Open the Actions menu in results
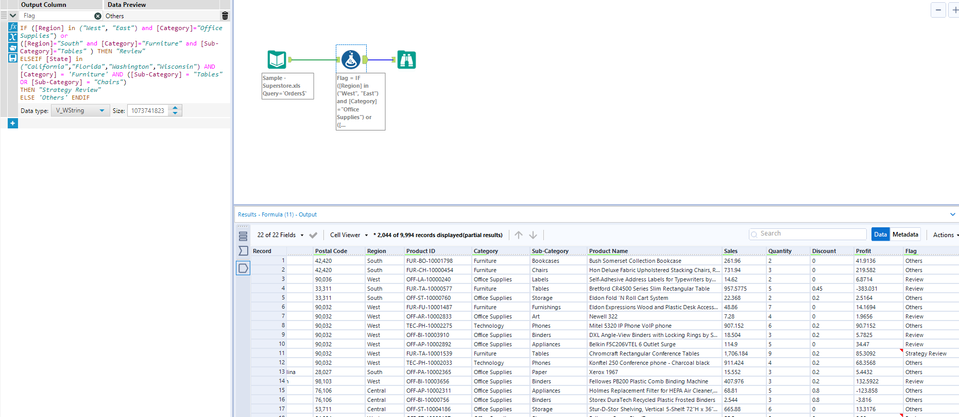 pos(943,234)
